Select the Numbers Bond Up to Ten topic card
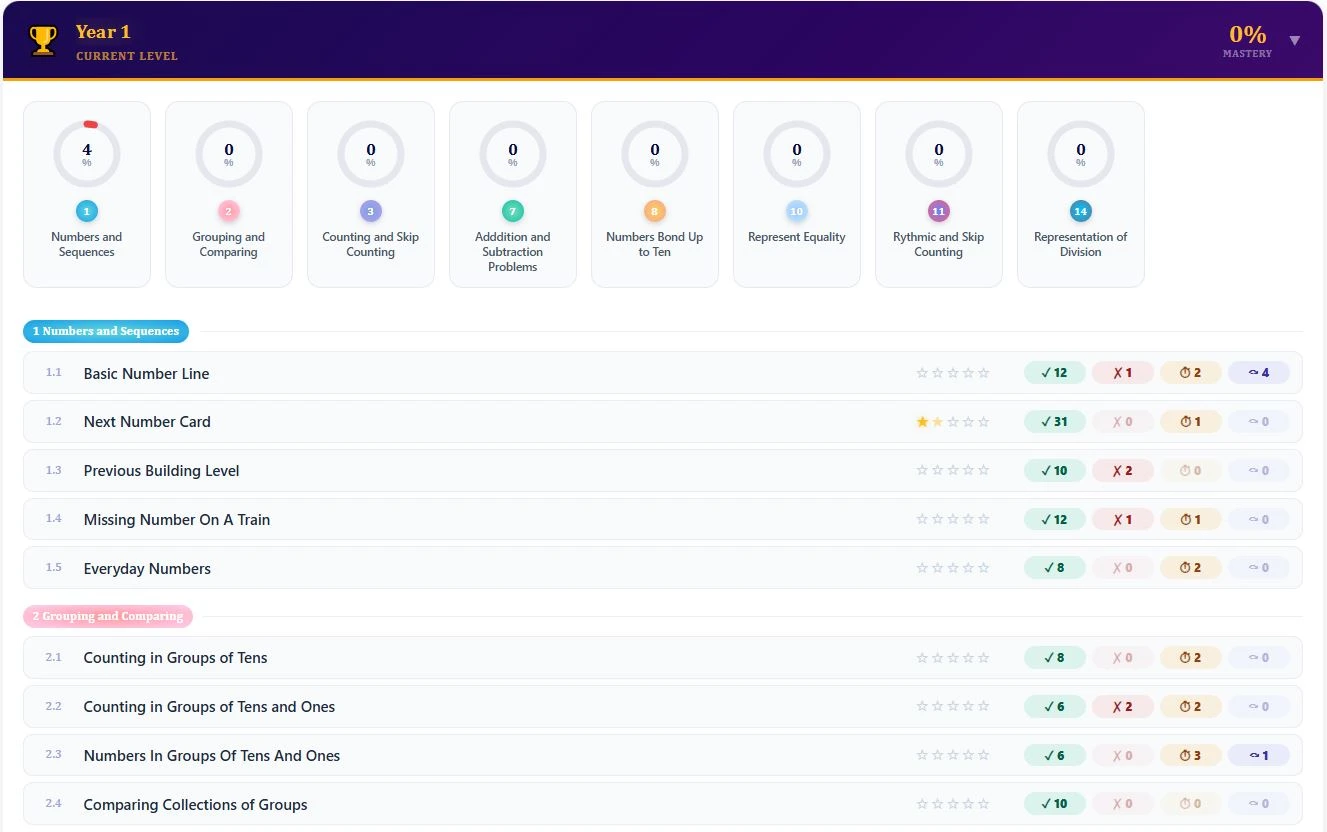Image resolution: width=1327 pixels, height=832 pixels. click(x=654, y=193)
